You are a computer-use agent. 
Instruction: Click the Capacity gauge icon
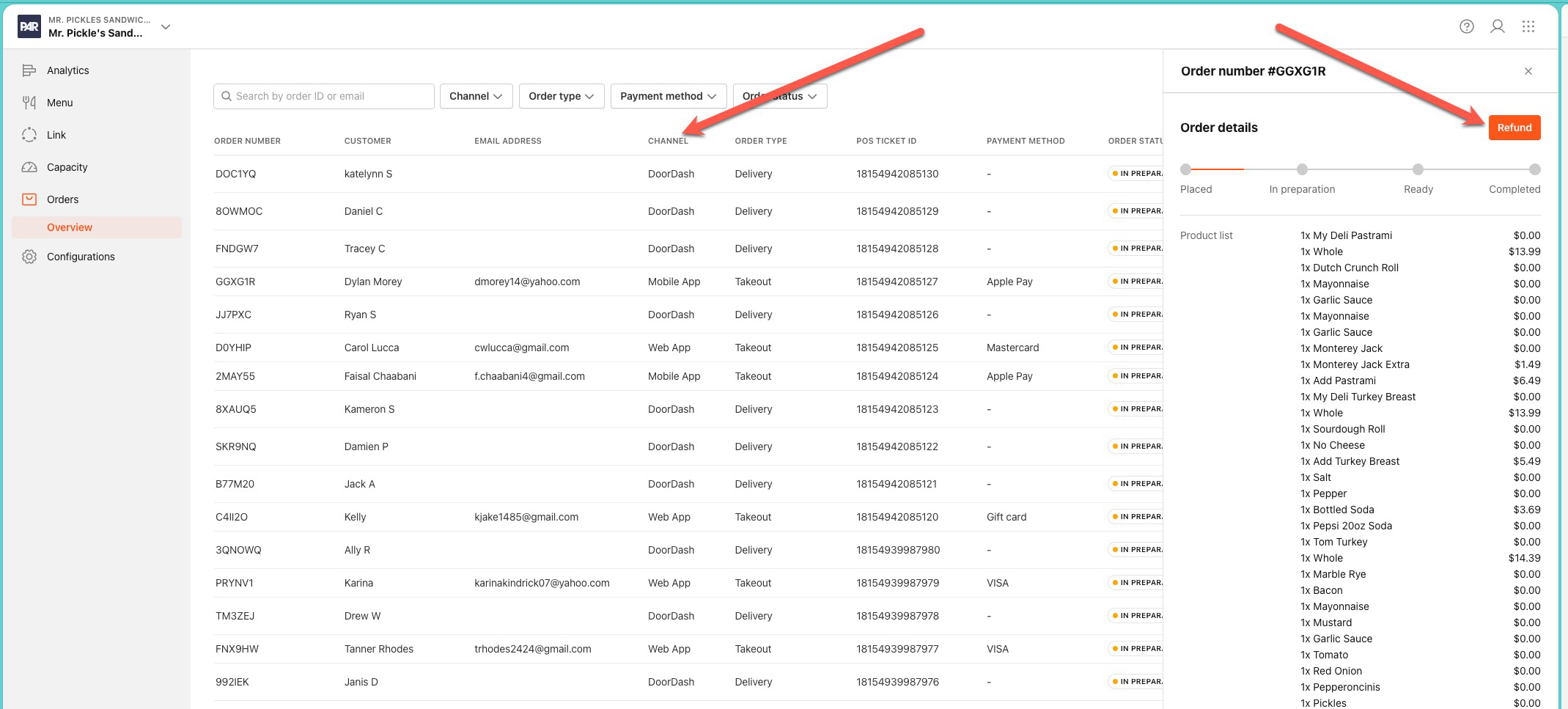click(x=29, y=167)
